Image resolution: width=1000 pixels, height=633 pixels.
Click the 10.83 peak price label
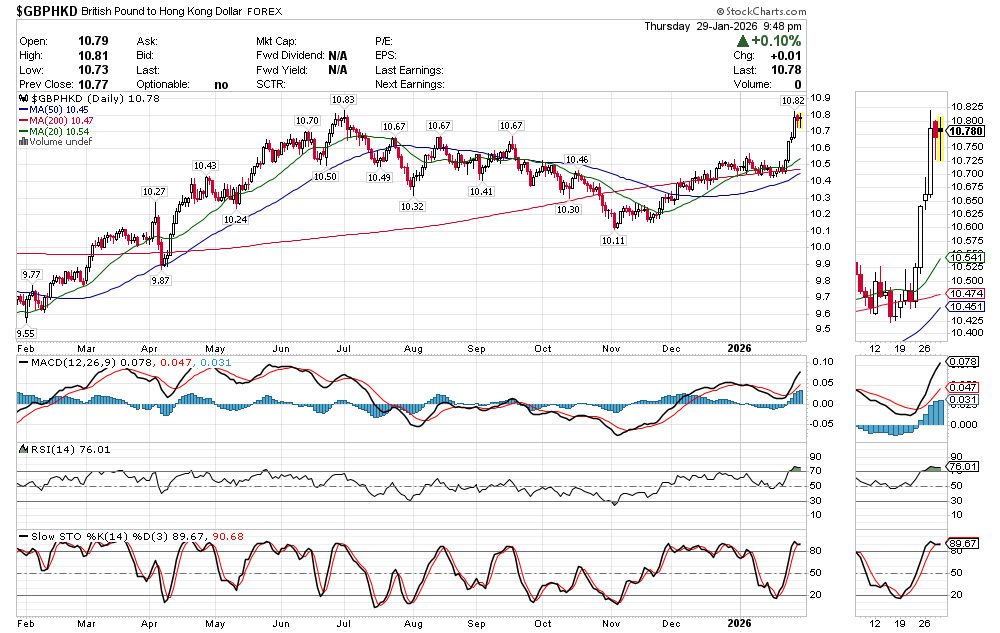(x=343, y=100)
